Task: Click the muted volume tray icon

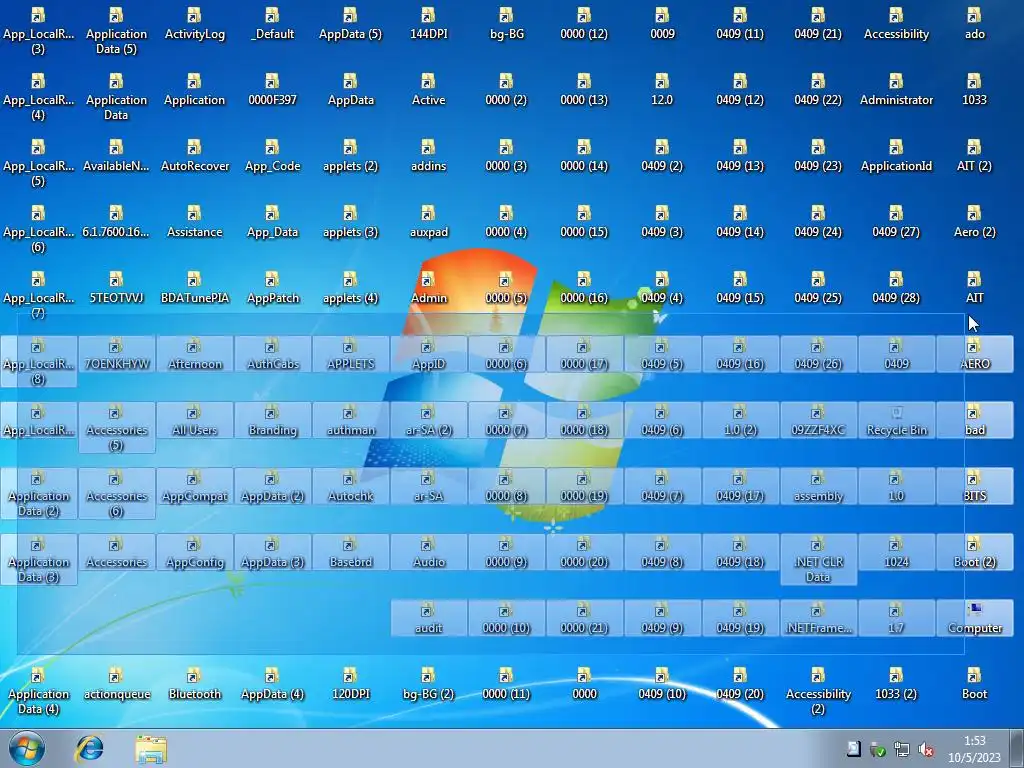Action: coord(925,750)
